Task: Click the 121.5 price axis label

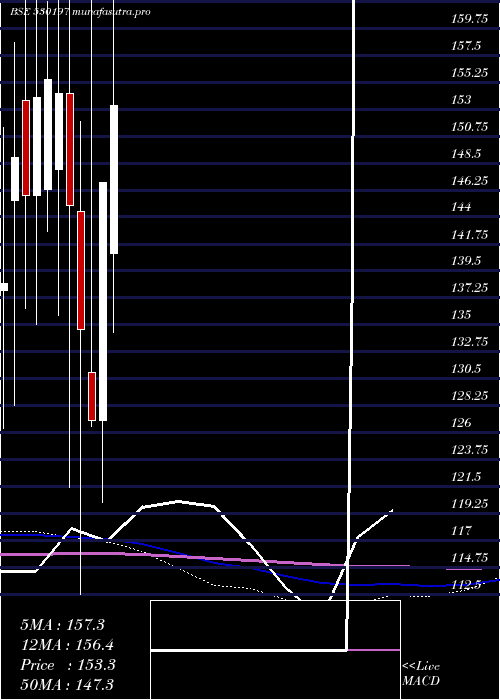Action: pyautogui.click(x=466, y=477)
